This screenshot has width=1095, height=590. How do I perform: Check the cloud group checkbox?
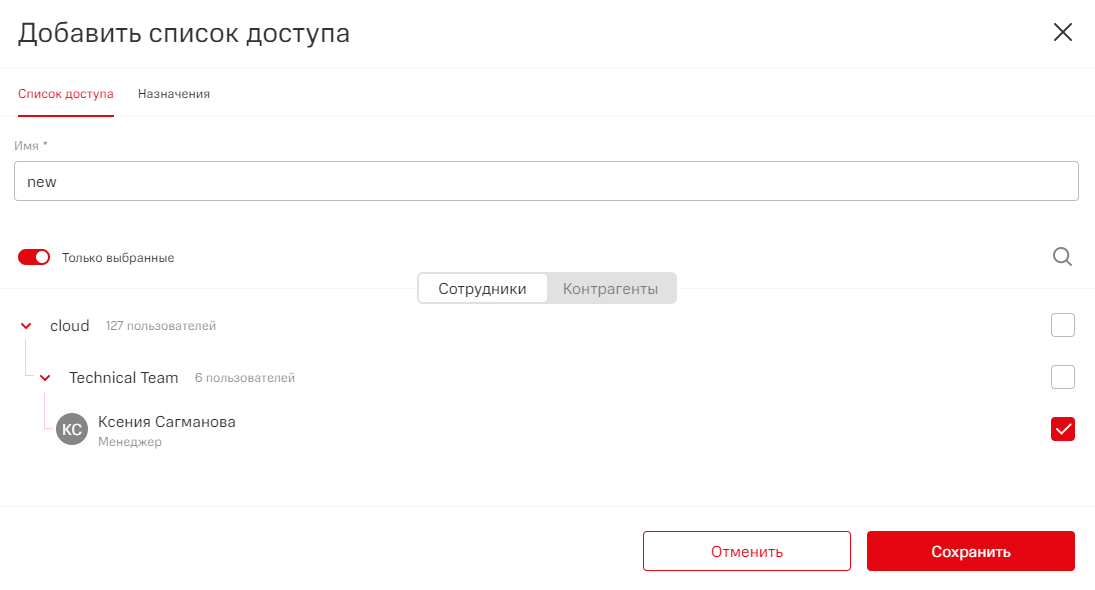(1062, 325)
